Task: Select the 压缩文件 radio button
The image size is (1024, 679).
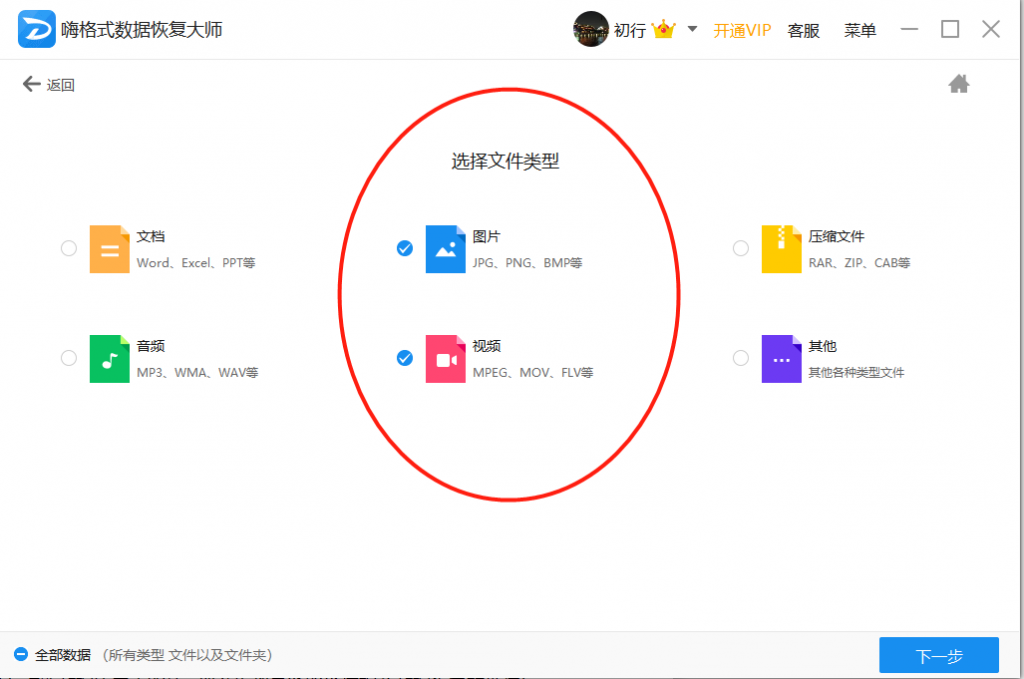Action: [x=741, y=248]
